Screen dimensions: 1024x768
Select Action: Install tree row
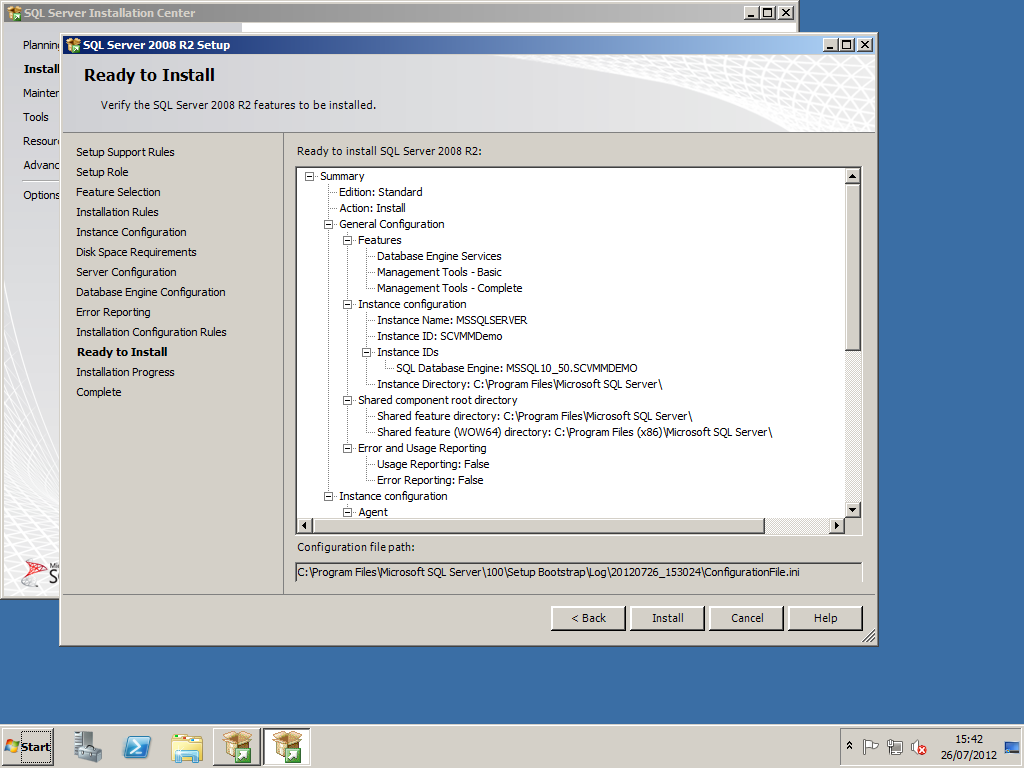[372, 208]
